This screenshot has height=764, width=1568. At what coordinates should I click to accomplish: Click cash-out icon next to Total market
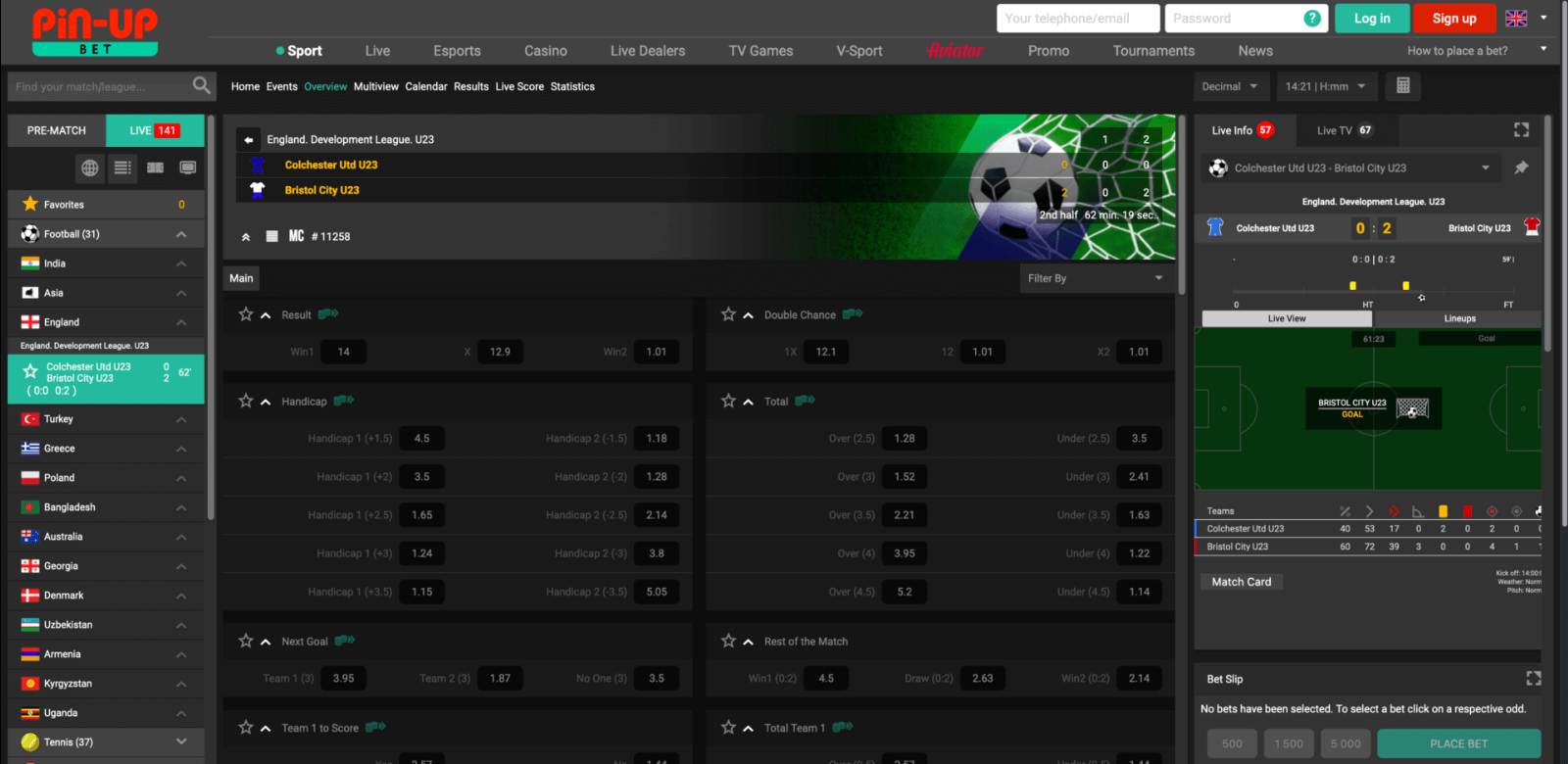coord(806,400)
